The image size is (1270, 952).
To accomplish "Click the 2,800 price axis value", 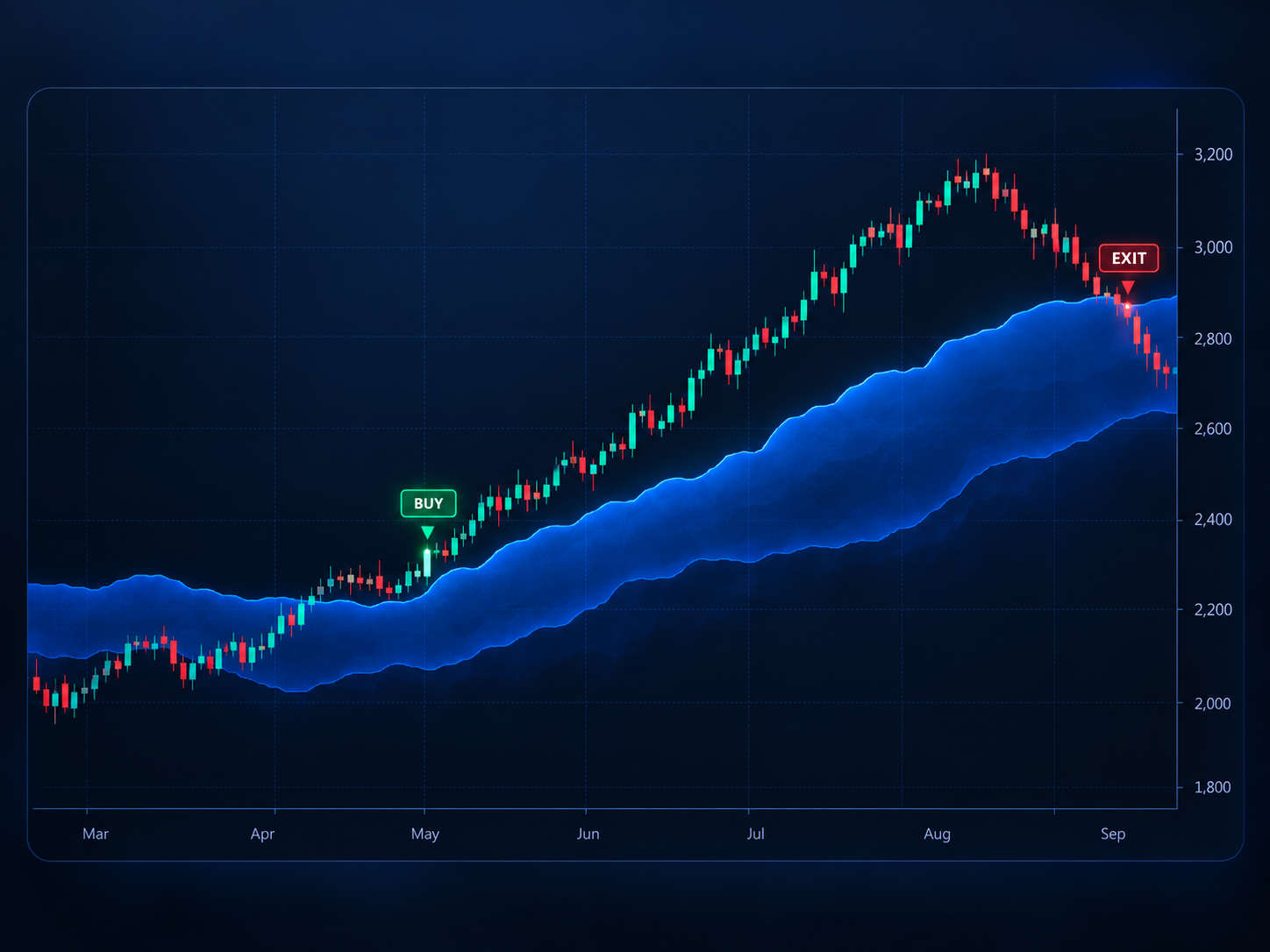I will [x=1213, y=338].
